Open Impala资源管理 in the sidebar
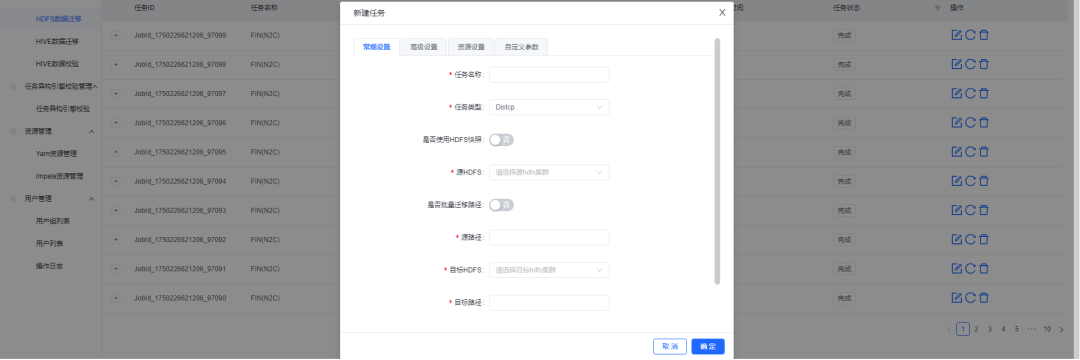Screen dimensions: 1080x360 click(59, 176)
